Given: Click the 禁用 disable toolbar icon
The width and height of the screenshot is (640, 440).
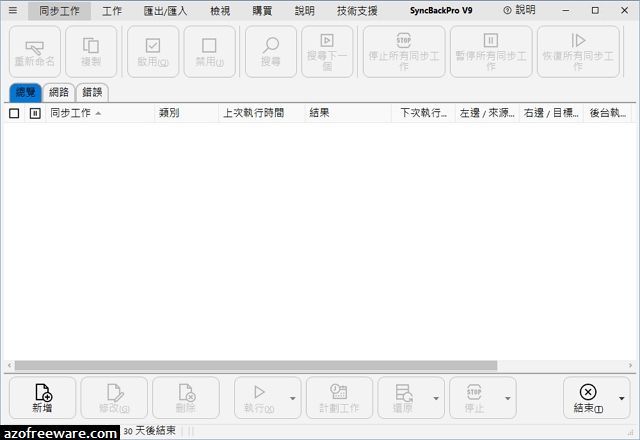Looking at the screenshot, I should coord(209,46).
